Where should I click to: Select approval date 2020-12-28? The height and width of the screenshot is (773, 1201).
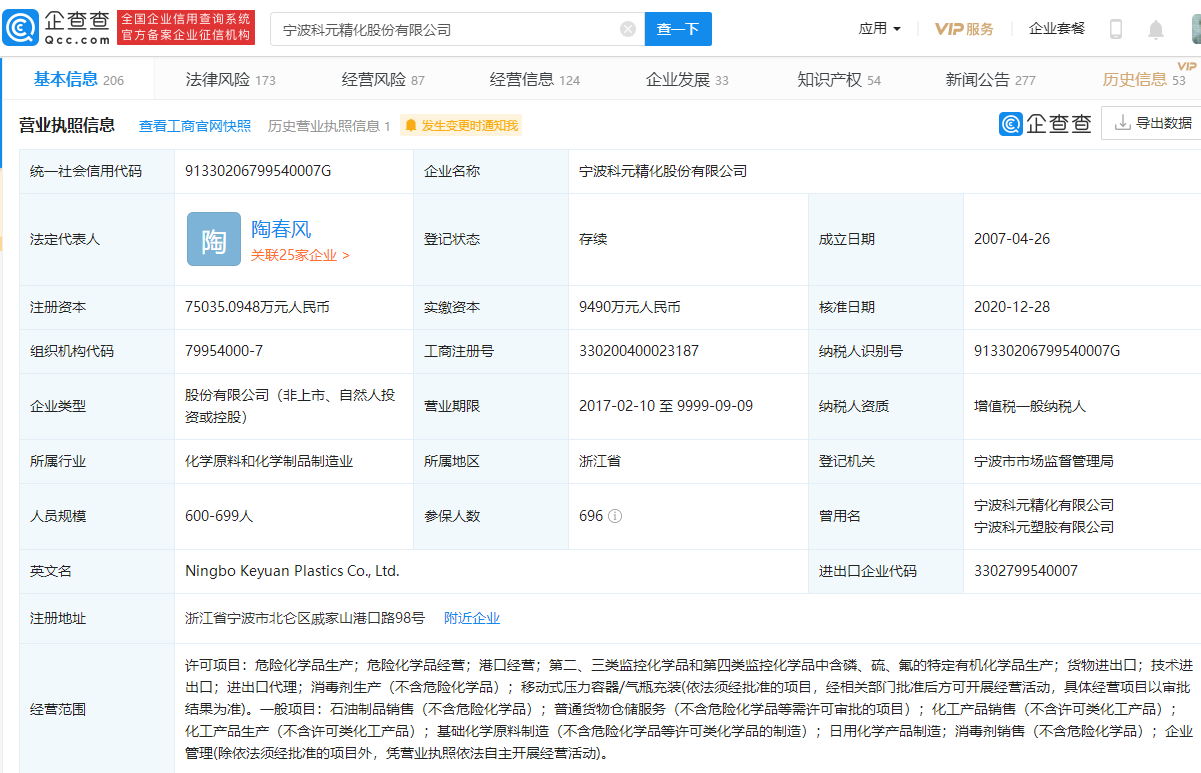click(1012, 307)
